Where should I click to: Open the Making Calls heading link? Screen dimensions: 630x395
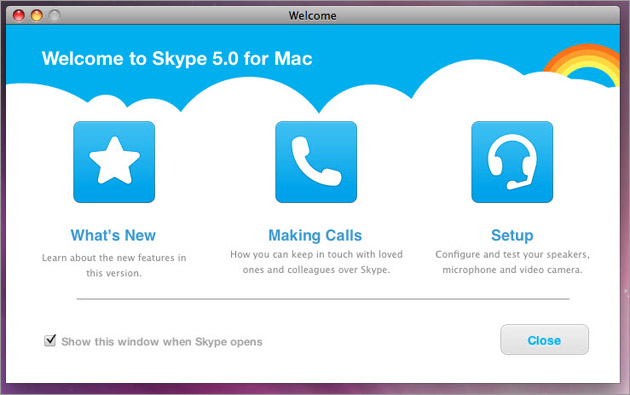click(x=315, y=235)
